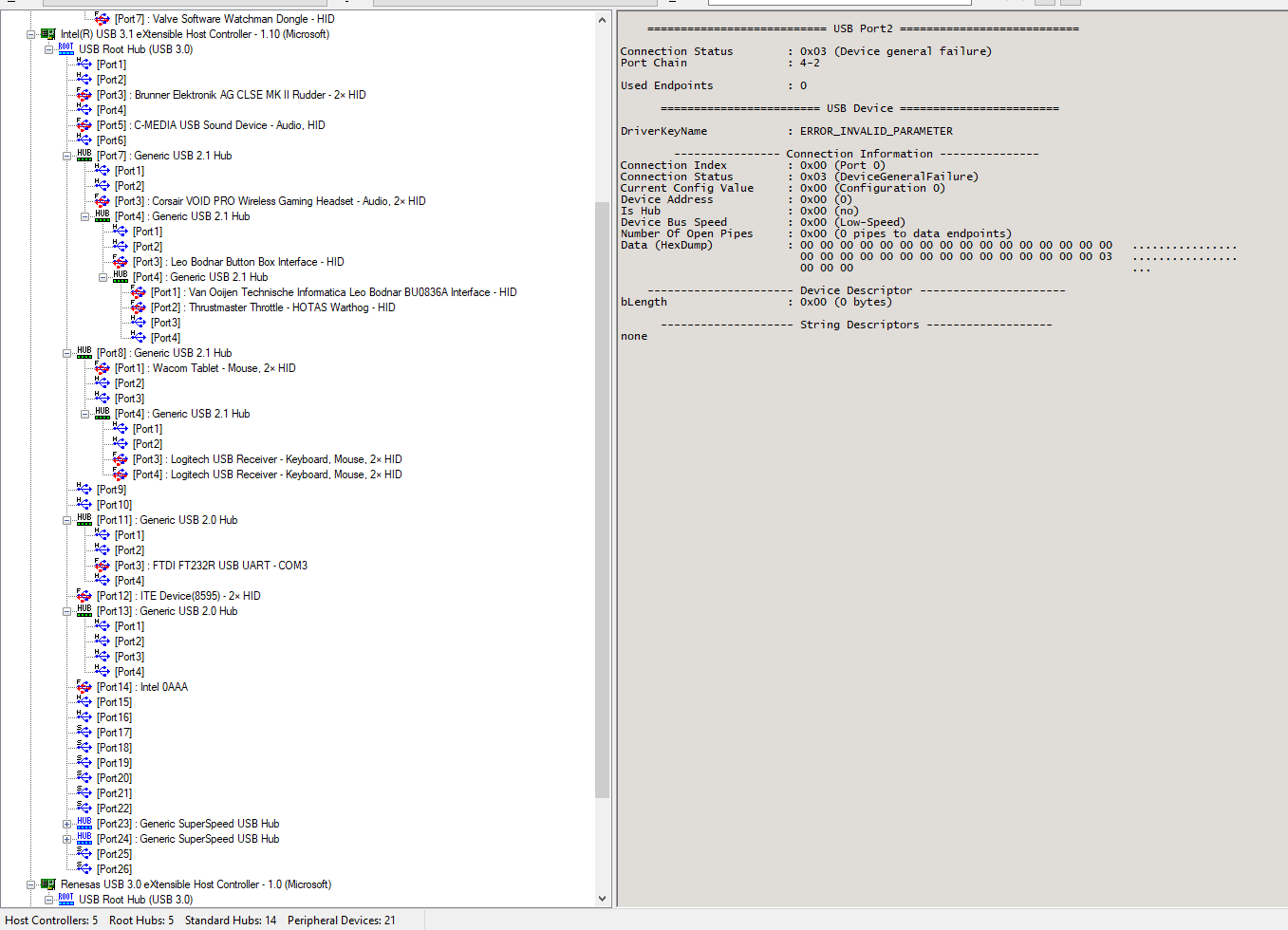Click the ERROR_INVALID_PARAMETER text in details pane

pos(876,131)
